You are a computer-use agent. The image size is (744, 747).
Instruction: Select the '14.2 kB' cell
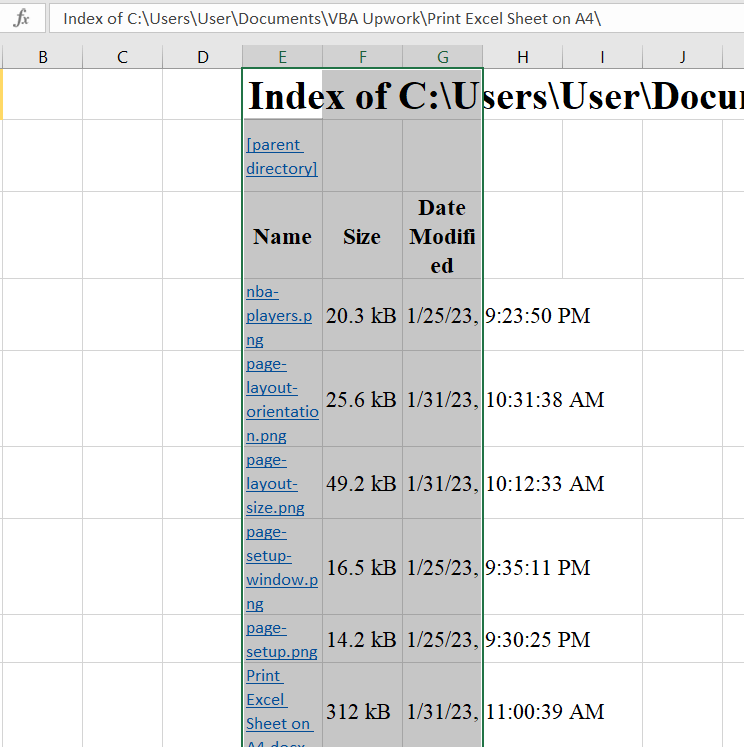pyautogui.click(x=362, y=639)
